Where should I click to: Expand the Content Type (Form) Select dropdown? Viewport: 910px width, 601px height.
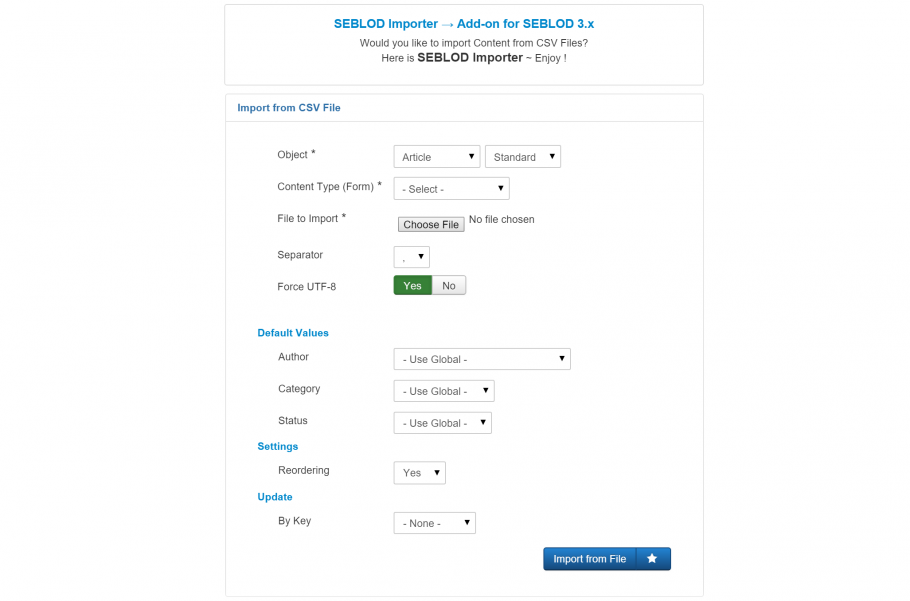point(452,189)
